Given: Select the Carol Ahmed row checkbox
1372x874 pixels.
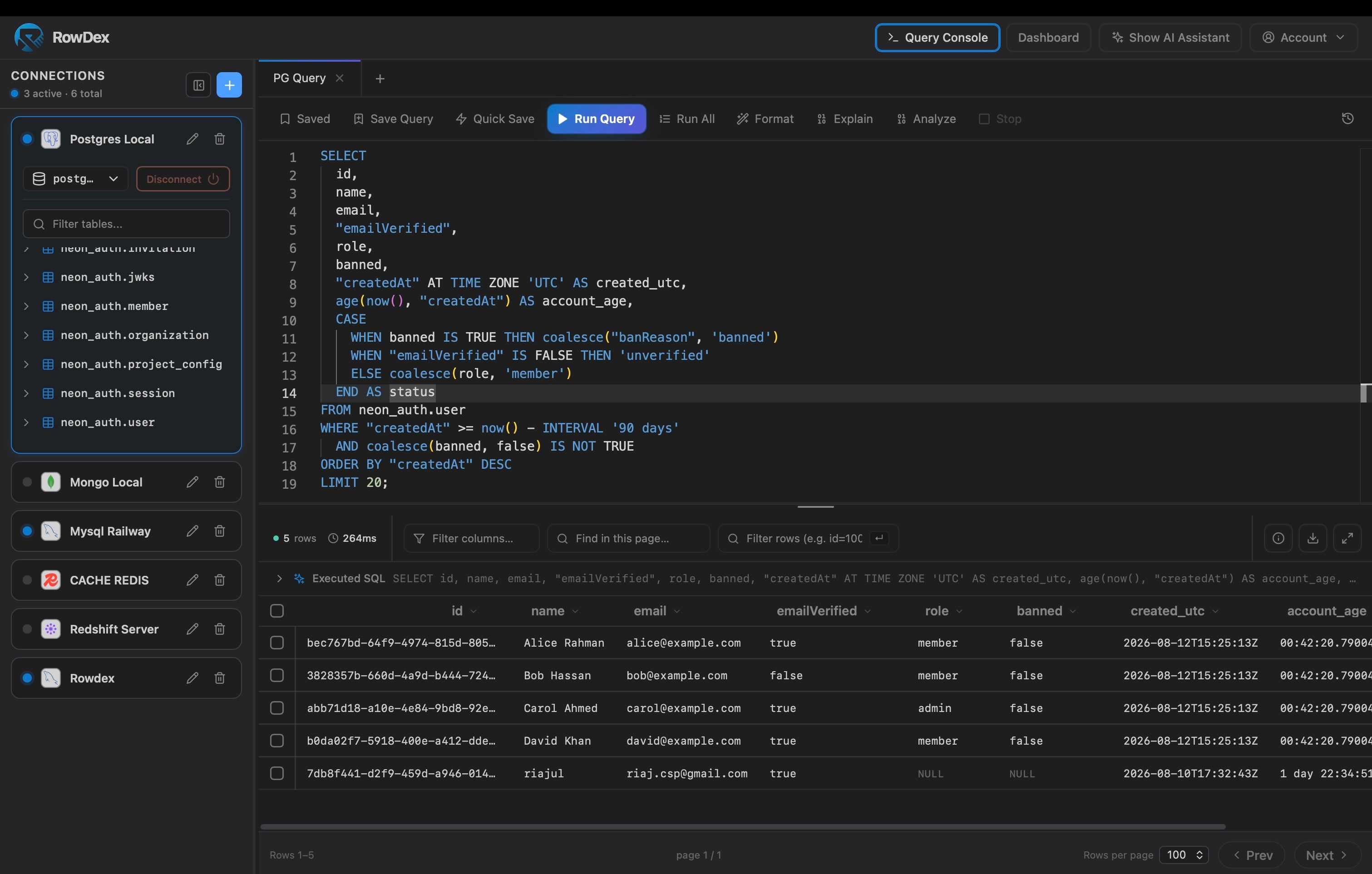Looking at the screenshot, I should pos(277,708).
